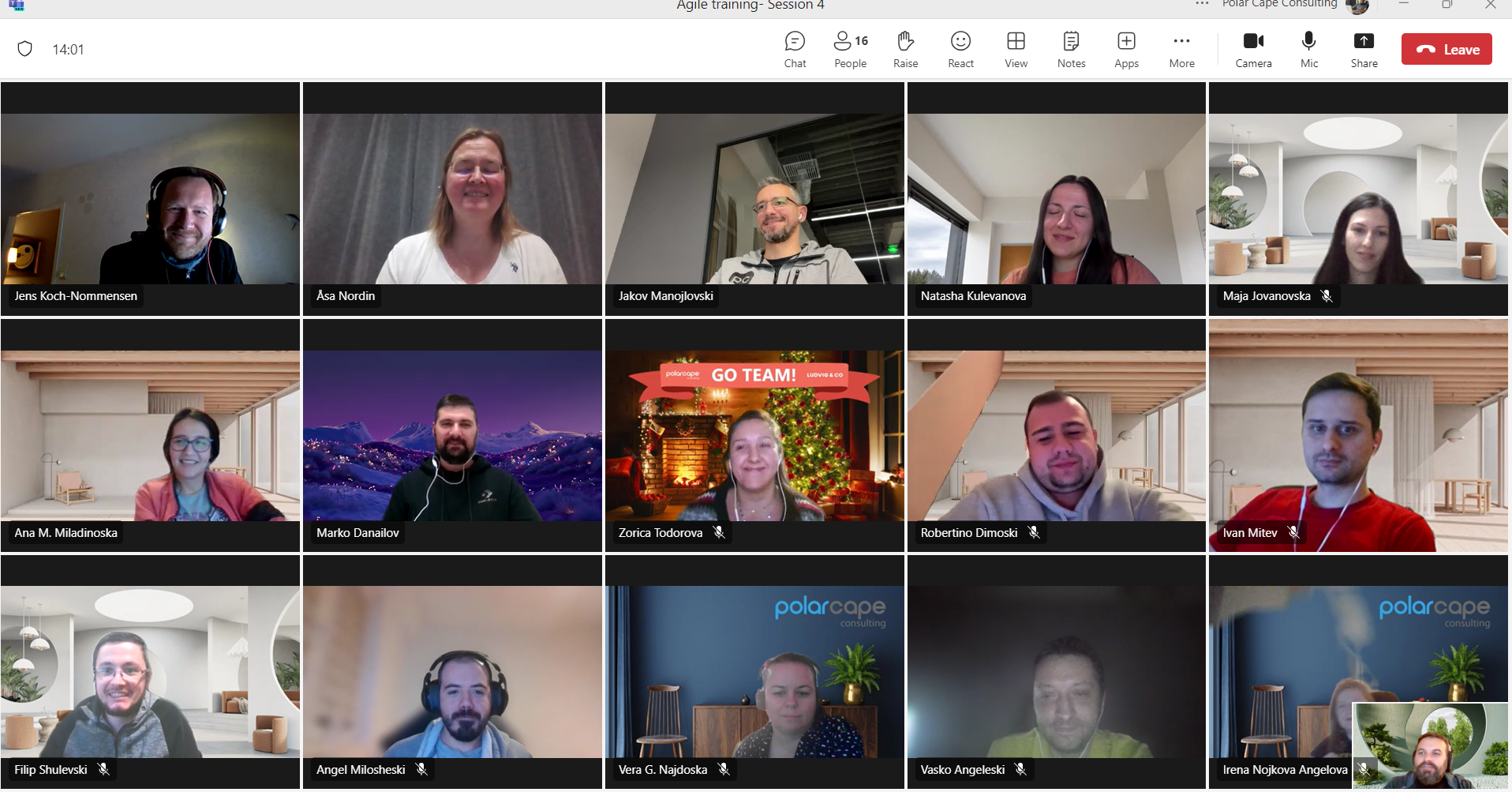The image size is (1512, 792).
Task: Click the self-view video preview
Action: coord(1431,746)
